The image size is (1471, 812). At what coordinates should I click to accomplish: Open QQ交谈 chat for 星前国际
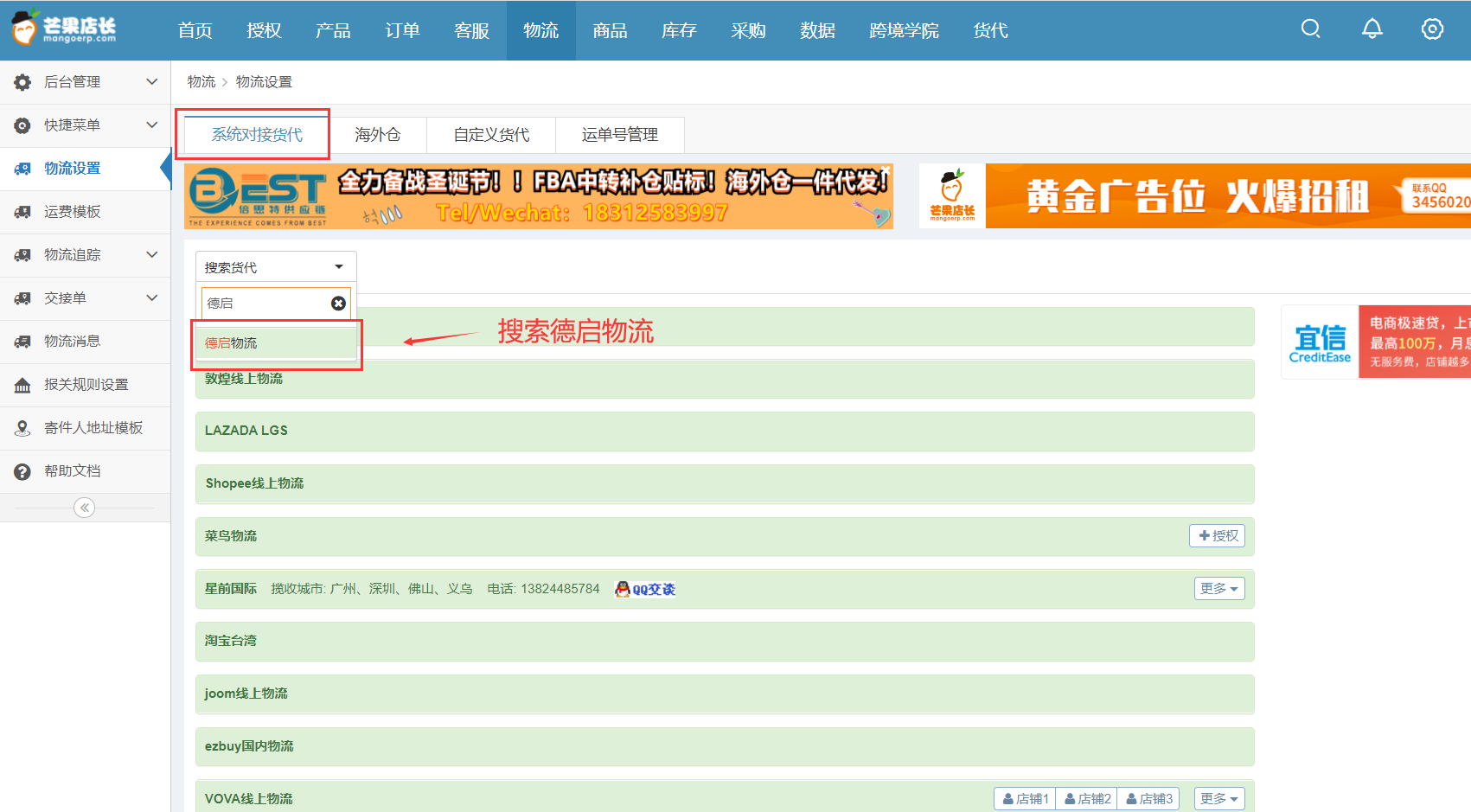pos(645,589)
